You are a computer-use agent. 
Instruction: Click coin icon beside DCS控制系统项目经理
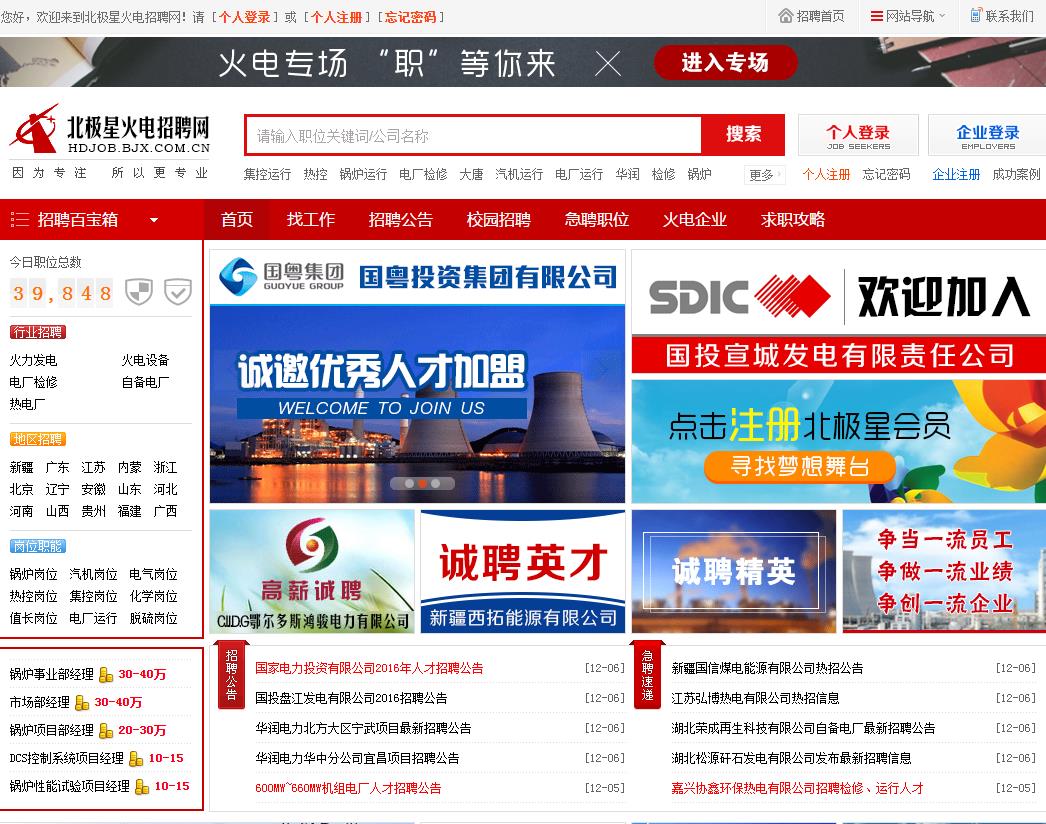[136, 759]
